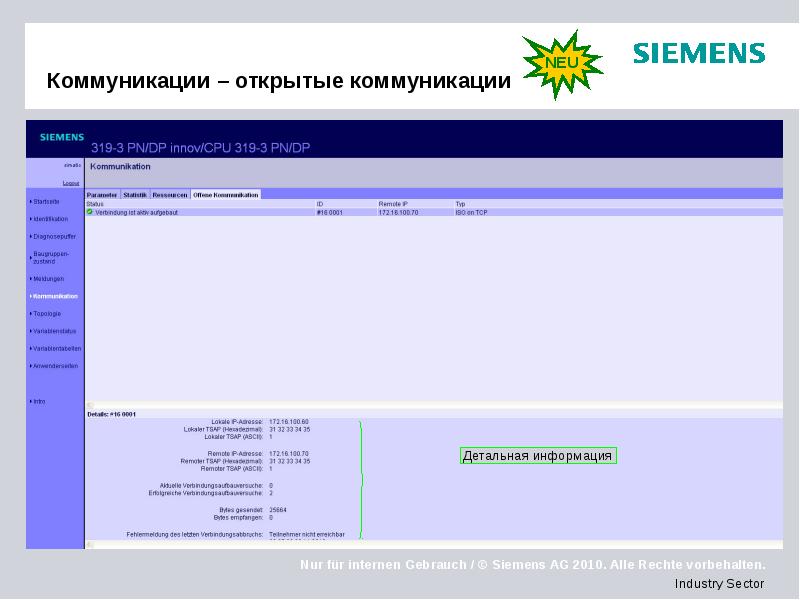Viewport: 800px width, 600px height.
Task: Click the SIEMENS wordmark logo at top right
Action: click(697, 55)
